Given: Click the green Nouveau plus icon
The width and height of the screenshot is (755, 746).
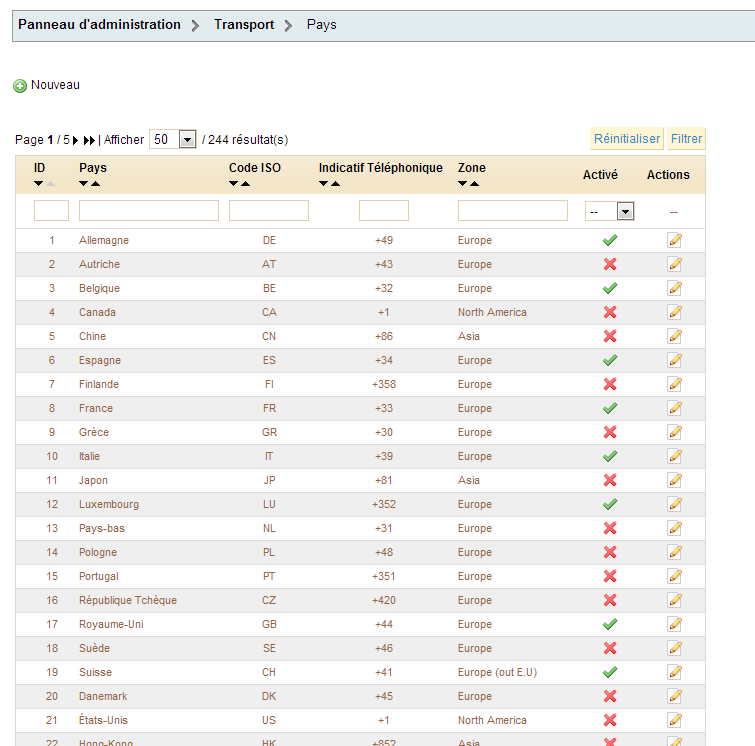Looking at the screenshot, I should click(20, 86).
